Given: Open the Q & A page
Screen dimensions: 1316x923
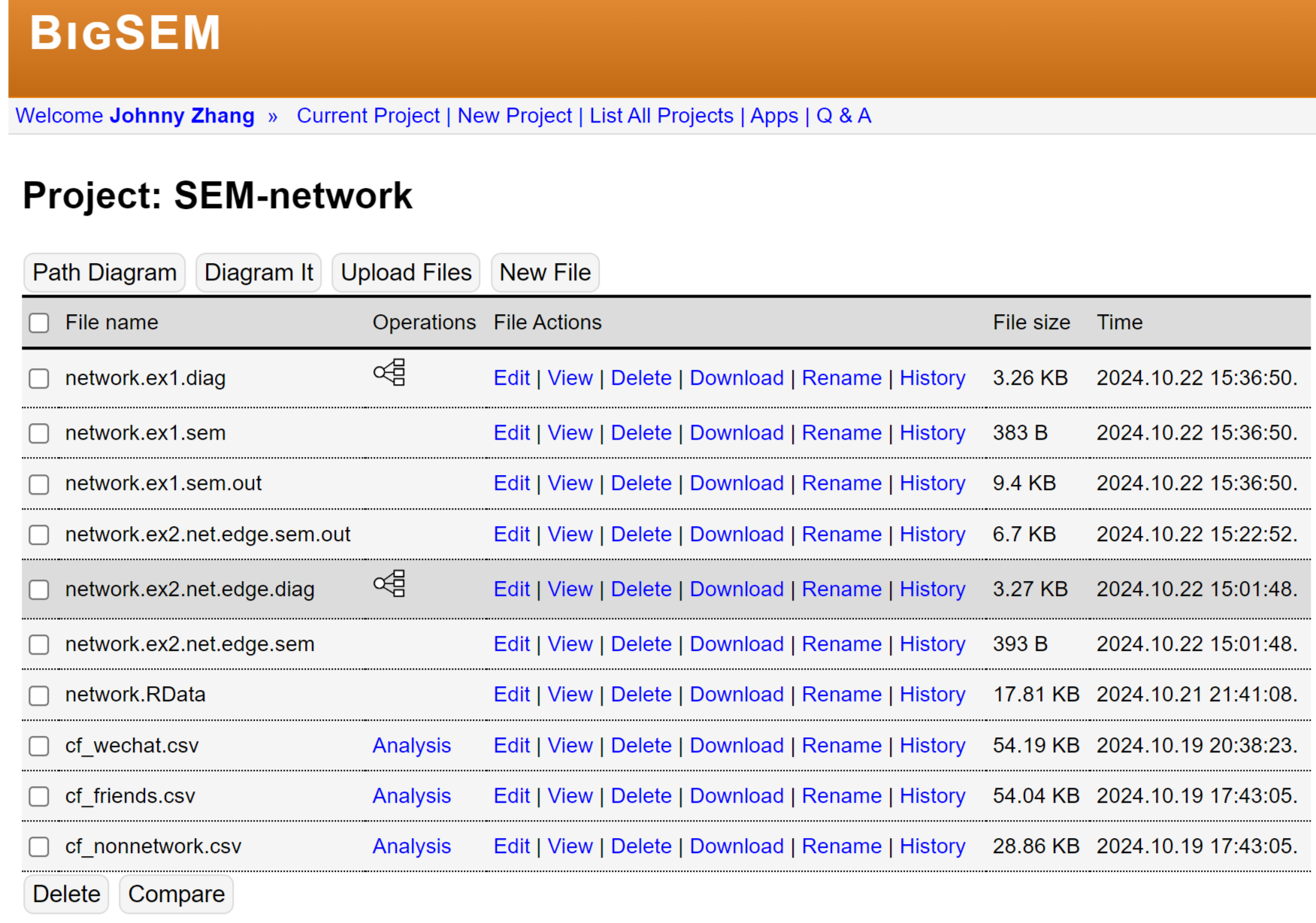Looking at the screenshot, I should (x=843, y=116).
